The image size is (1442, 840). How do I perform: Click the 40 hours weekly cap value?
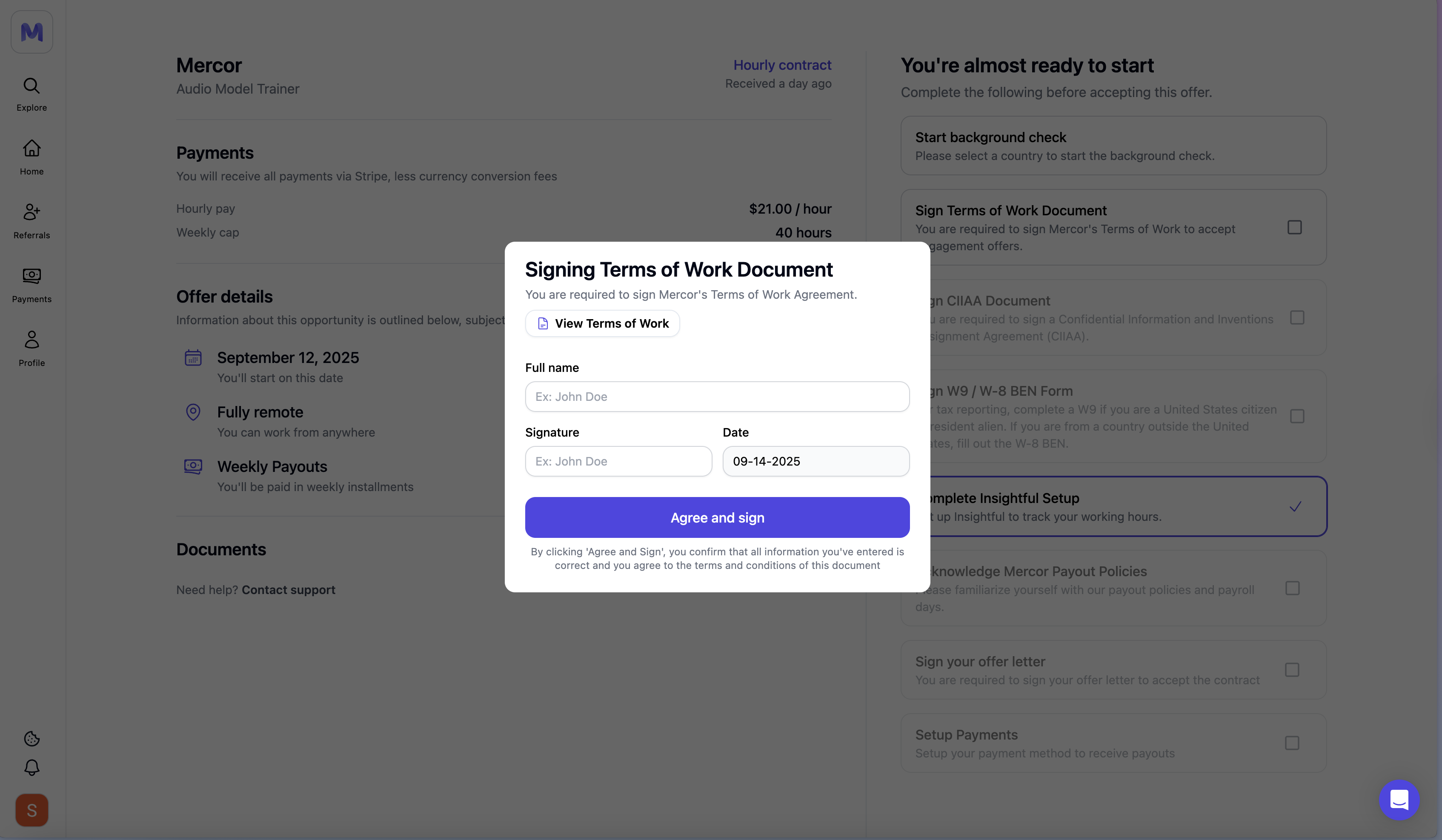coord(804,233)
